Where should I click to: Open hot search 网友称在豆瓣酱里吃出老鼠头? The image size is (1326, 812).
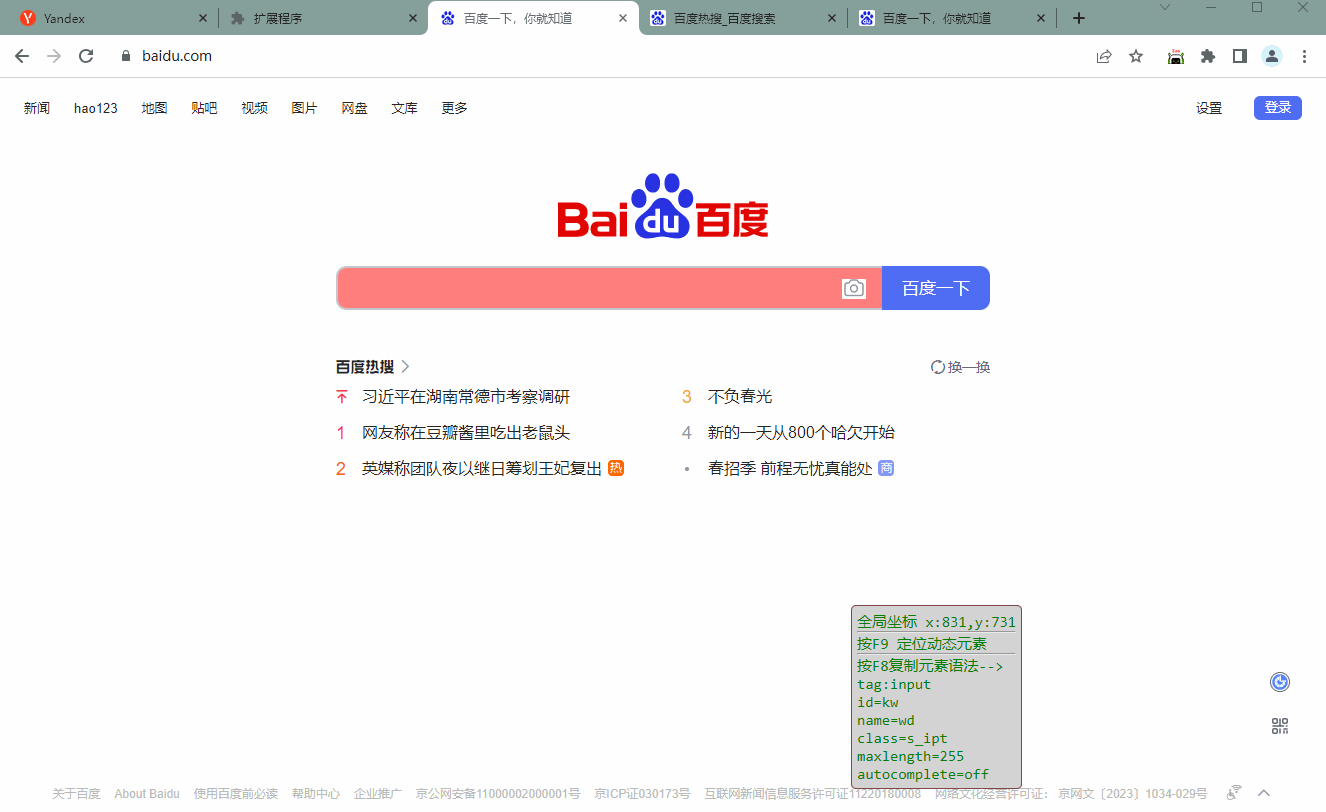pos(466,433)
